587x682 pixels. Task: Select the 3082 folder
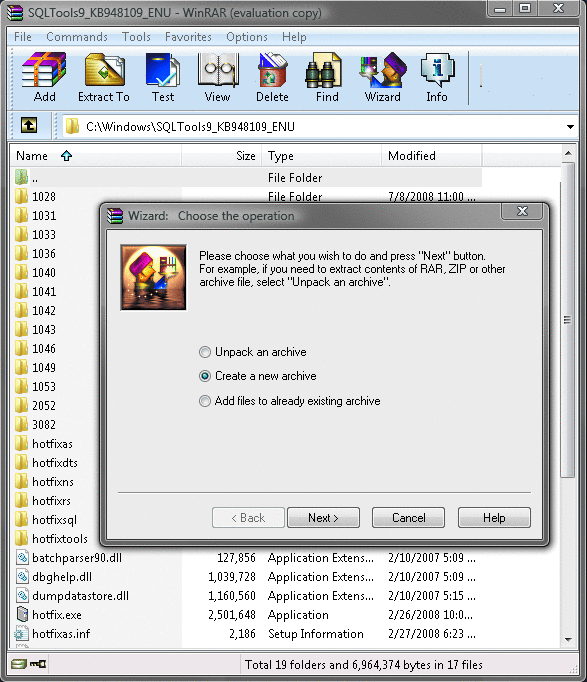(x=36, y=425)
